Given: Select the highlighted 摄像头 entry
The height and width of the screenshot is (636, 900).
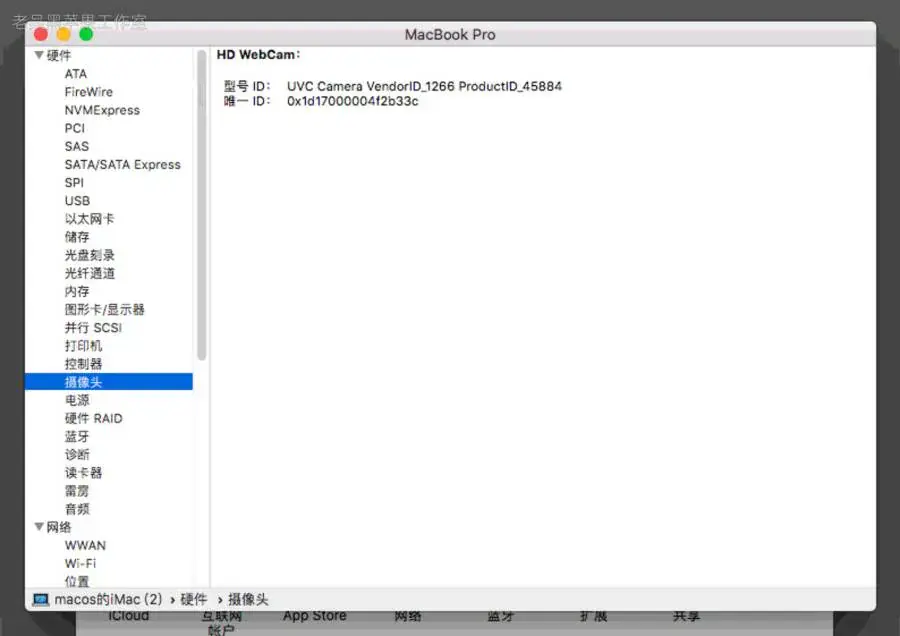Looking at the screenshot, I should pyautogui.click(x=108, y=382).
